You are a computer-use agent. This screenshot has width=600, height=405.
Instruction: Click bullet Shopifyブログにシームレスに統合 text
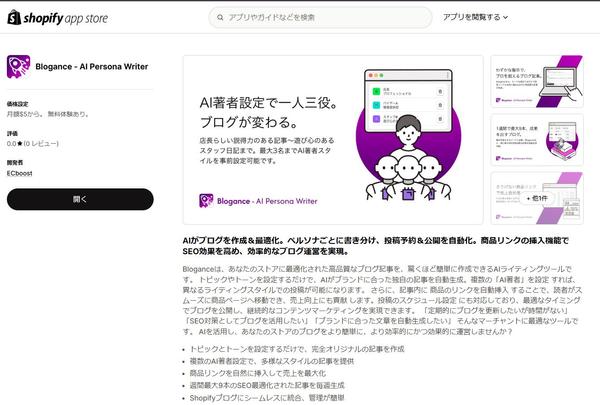(x=267, y=398)
